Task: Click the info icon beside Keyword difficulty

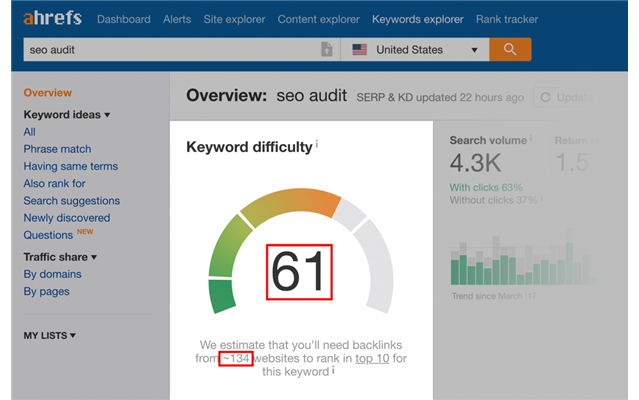Action: [317, 145]
